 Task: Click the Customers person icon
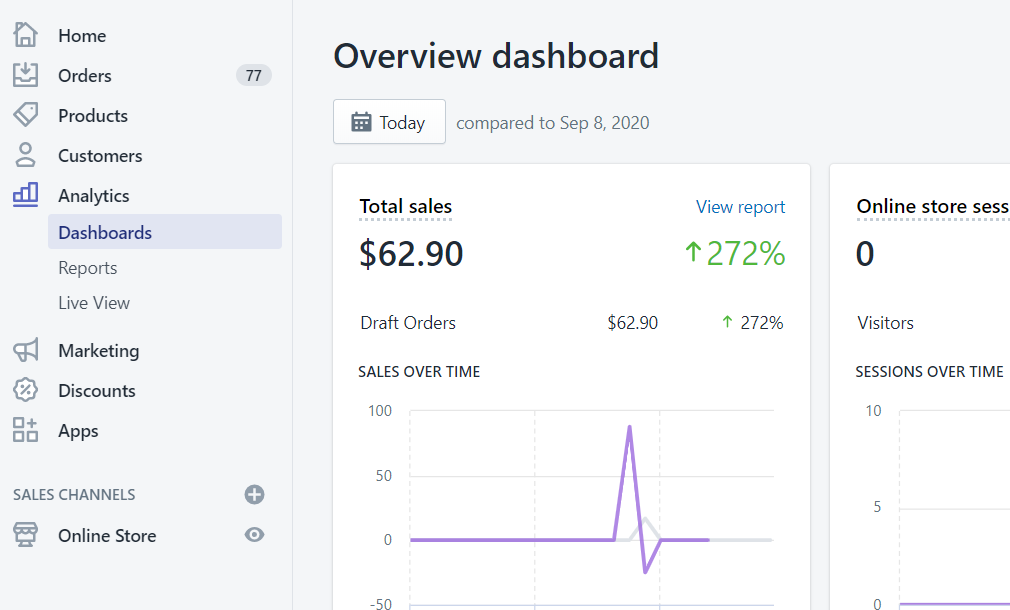(25, 155)
